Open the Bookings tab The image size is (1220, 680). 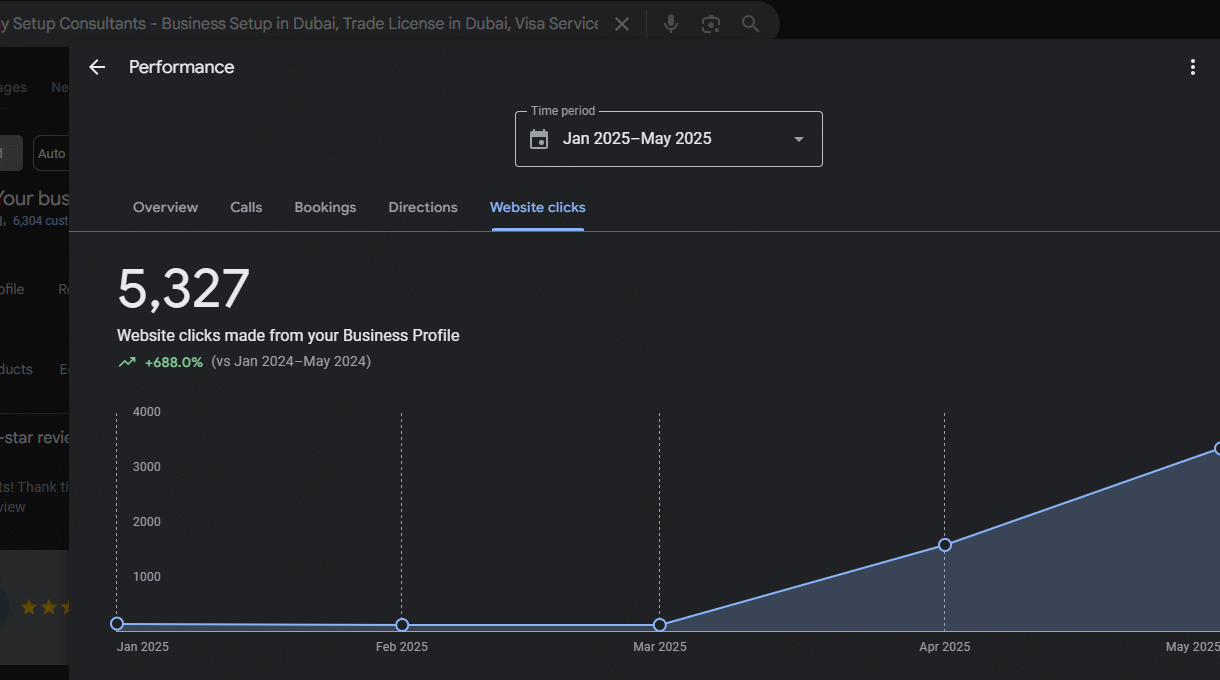[x=325, y=207]
